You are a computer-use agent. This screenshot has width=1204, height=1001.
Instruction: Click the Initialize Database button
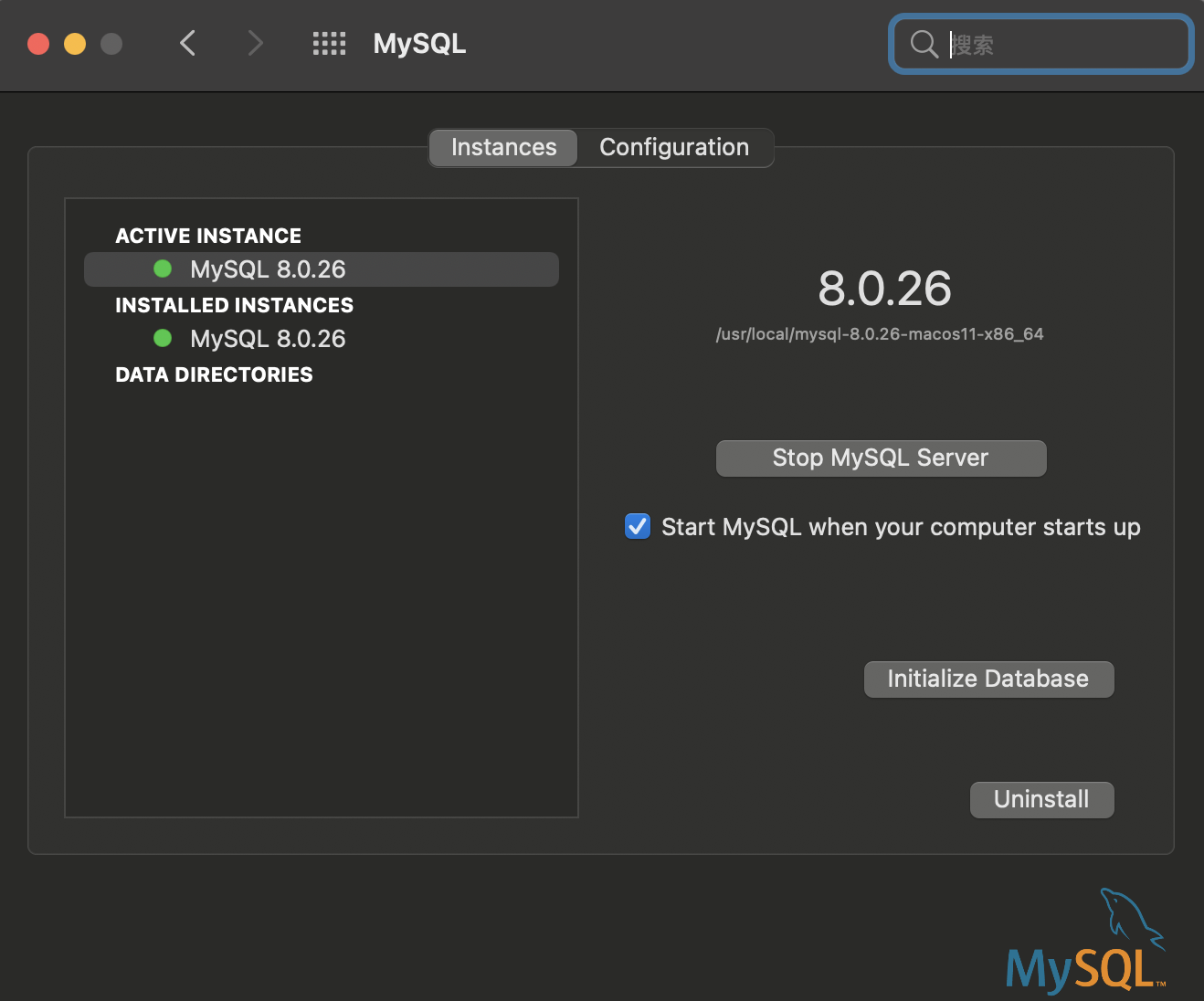987,679
